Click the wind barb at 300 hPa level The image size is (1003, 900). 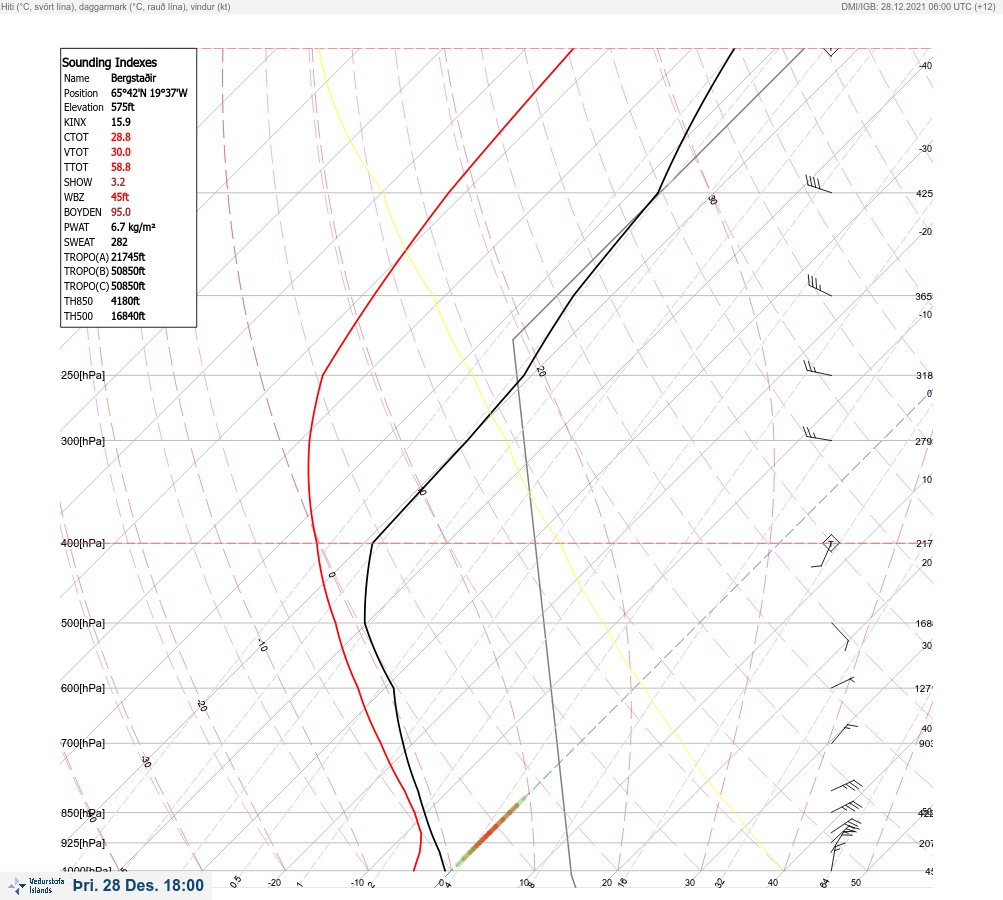(x=817, y=434)
